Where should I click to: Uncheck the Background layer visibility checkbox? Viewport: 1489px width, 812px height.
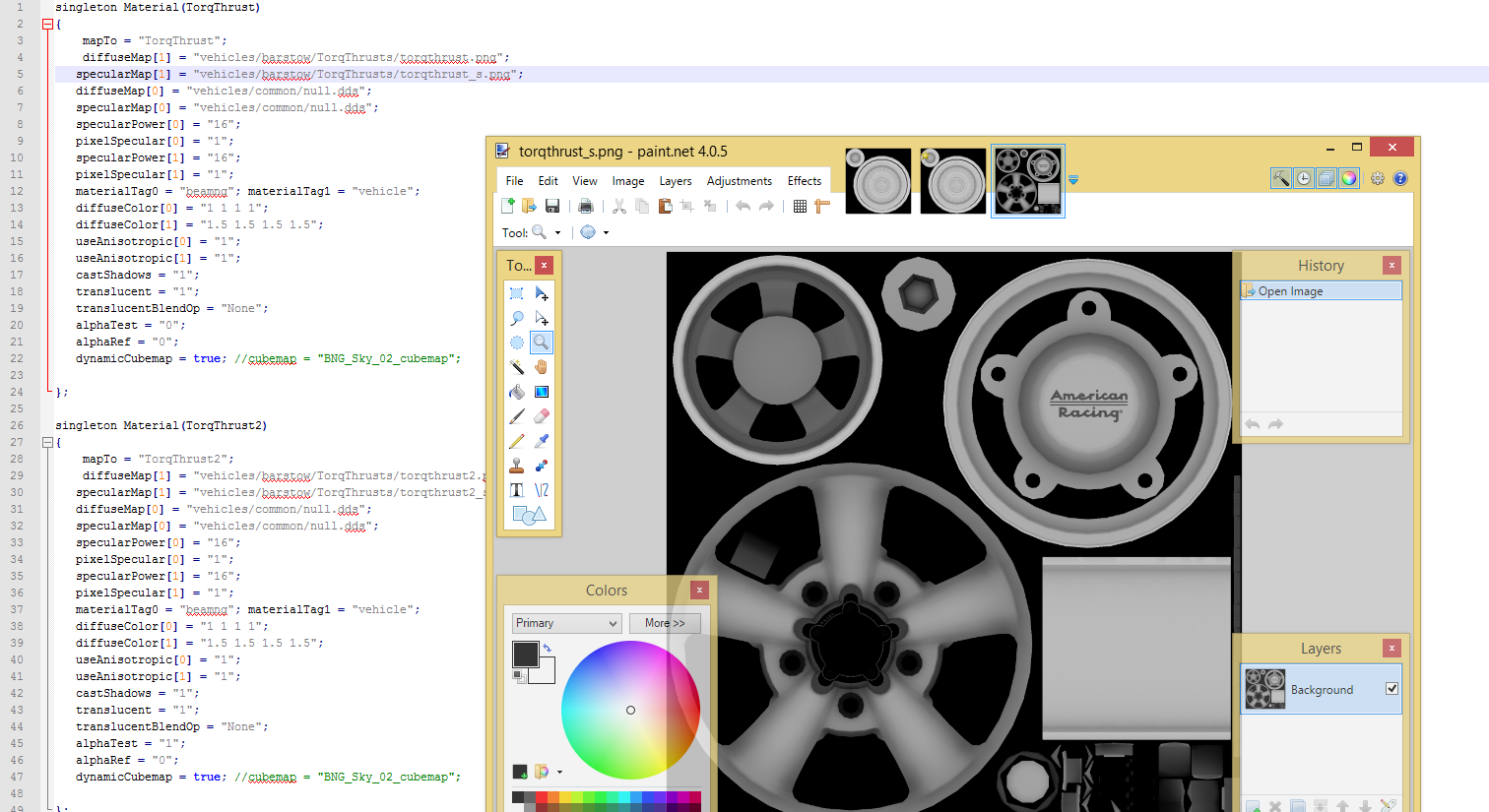click(1392, 689)
